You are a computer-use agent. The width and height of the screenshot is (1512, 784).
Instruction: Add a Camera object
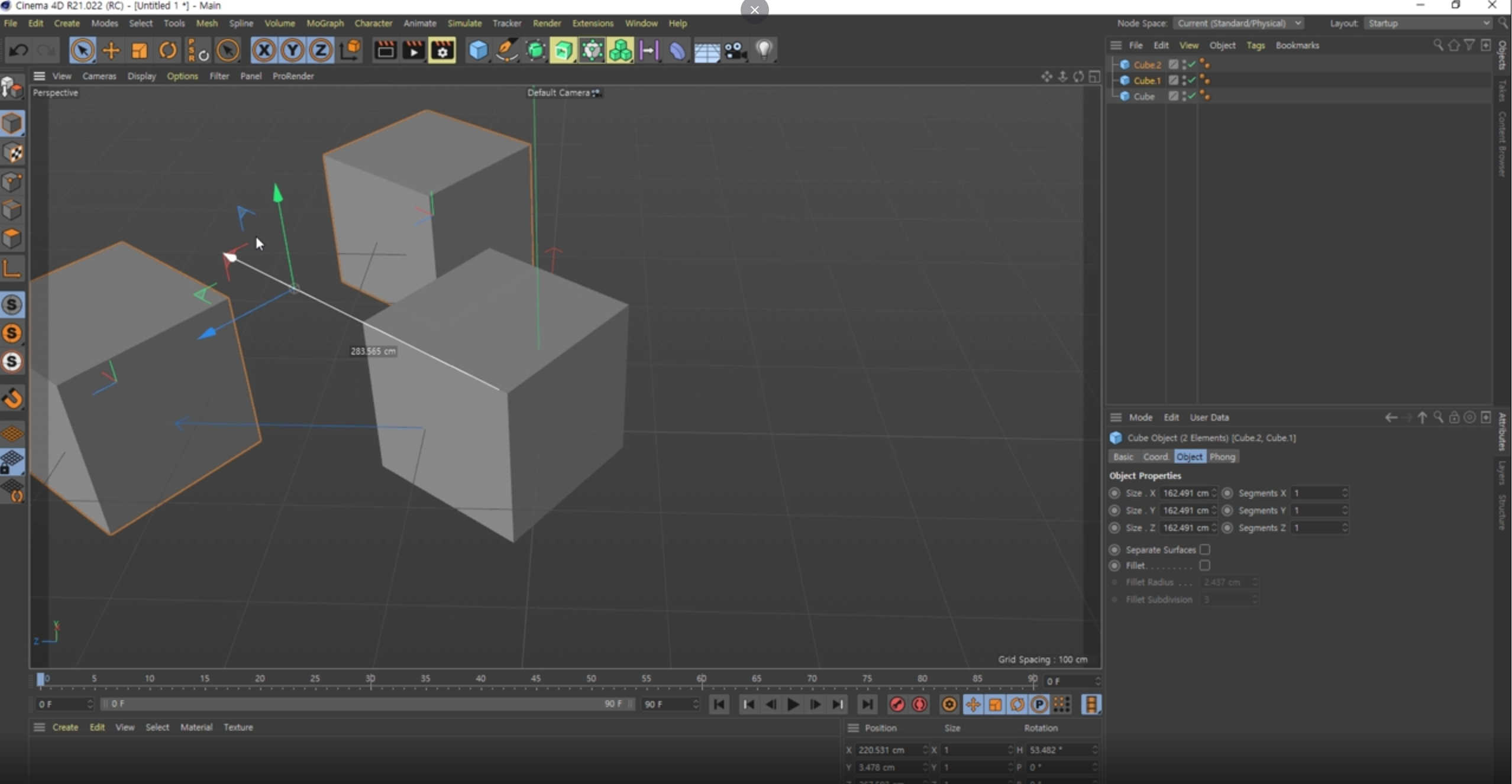click(x=735, y=50)
